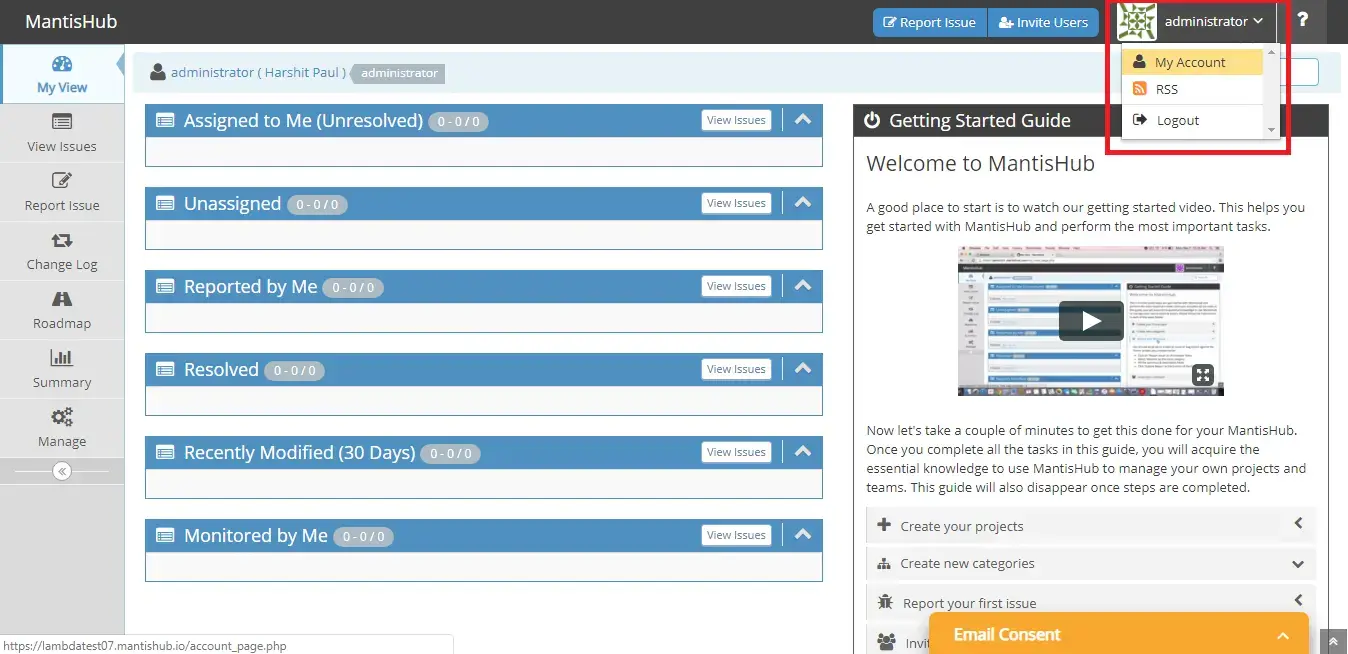Collapse the sidebar with the arrow toggle

tap(62, 471)
